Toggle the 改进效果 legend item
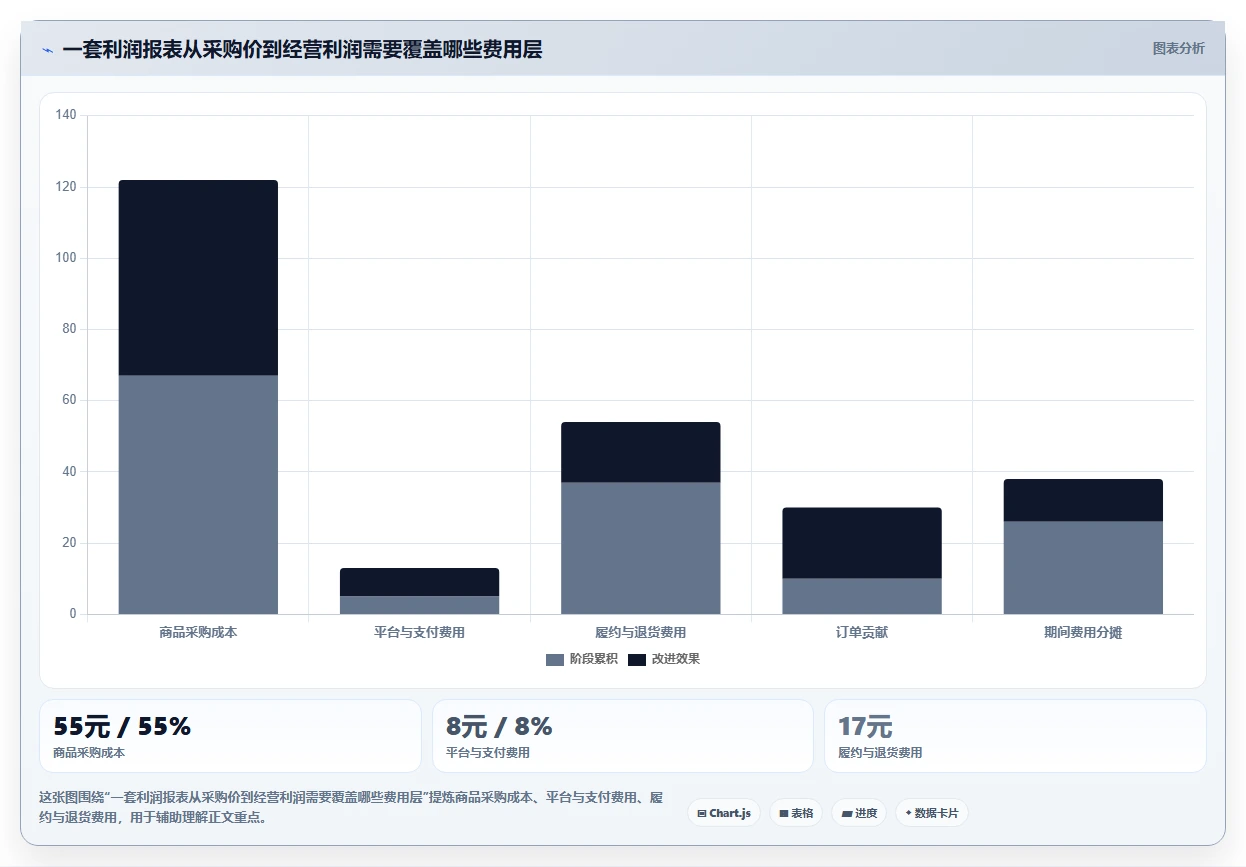The width and height of the screenshot is (1246, 867). [x=663, y=659]
